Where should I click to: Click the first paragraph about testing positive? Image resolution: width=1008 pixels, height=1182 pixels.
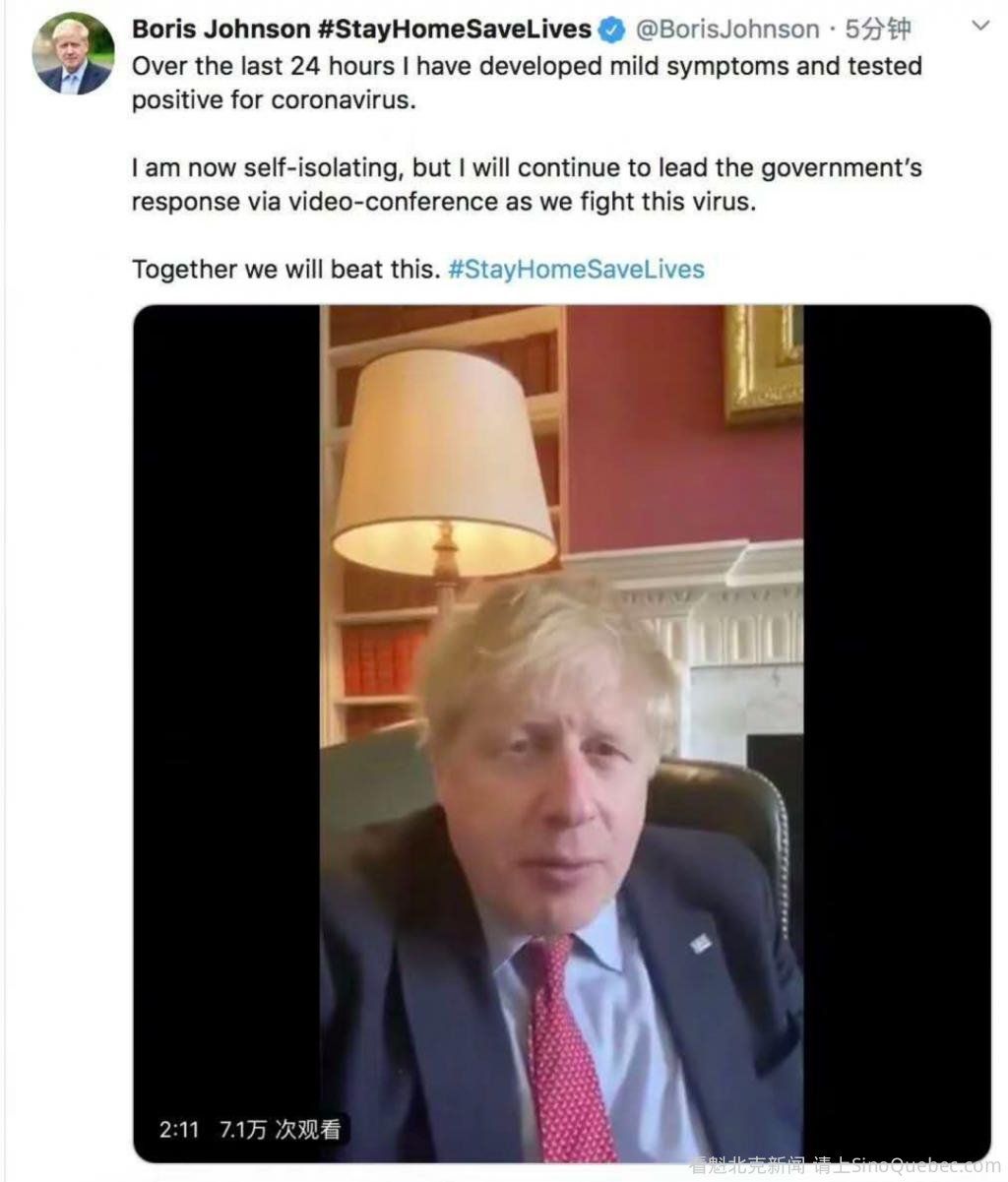(527, 83)
